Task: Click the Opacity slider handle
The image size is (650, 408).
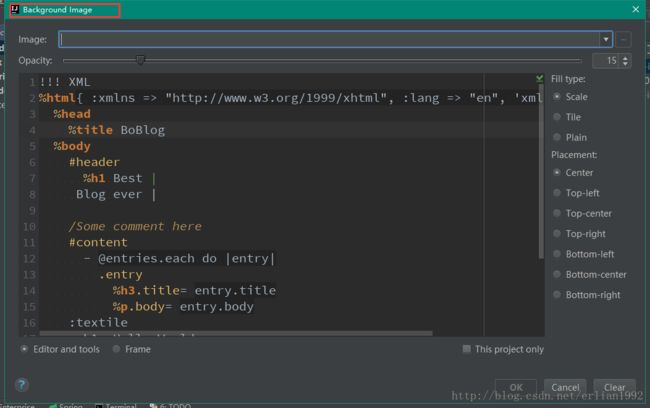Action: click(141, 60)
